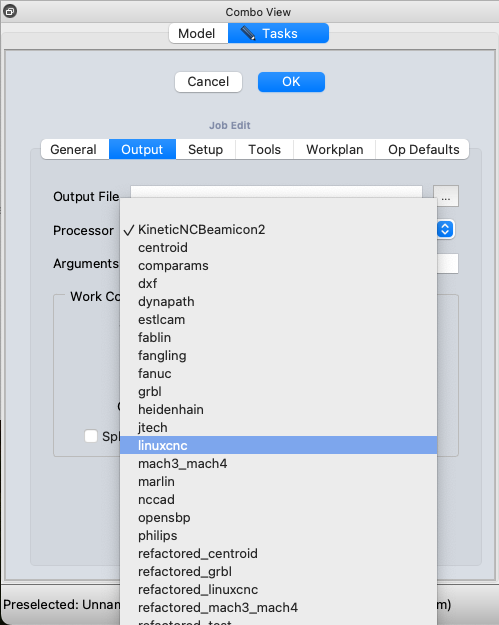
Task: Confirm with the OK button
Action: (x=291, y=82)
